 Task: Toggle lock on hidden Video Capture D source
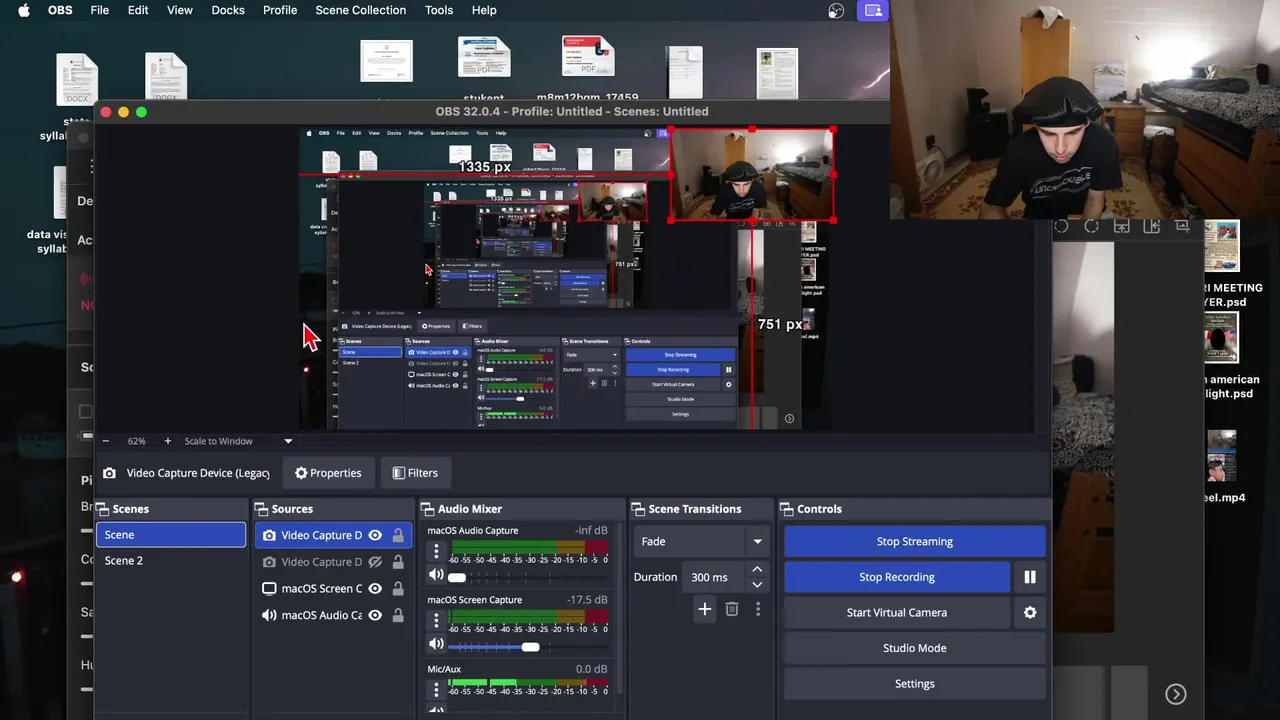398,562
